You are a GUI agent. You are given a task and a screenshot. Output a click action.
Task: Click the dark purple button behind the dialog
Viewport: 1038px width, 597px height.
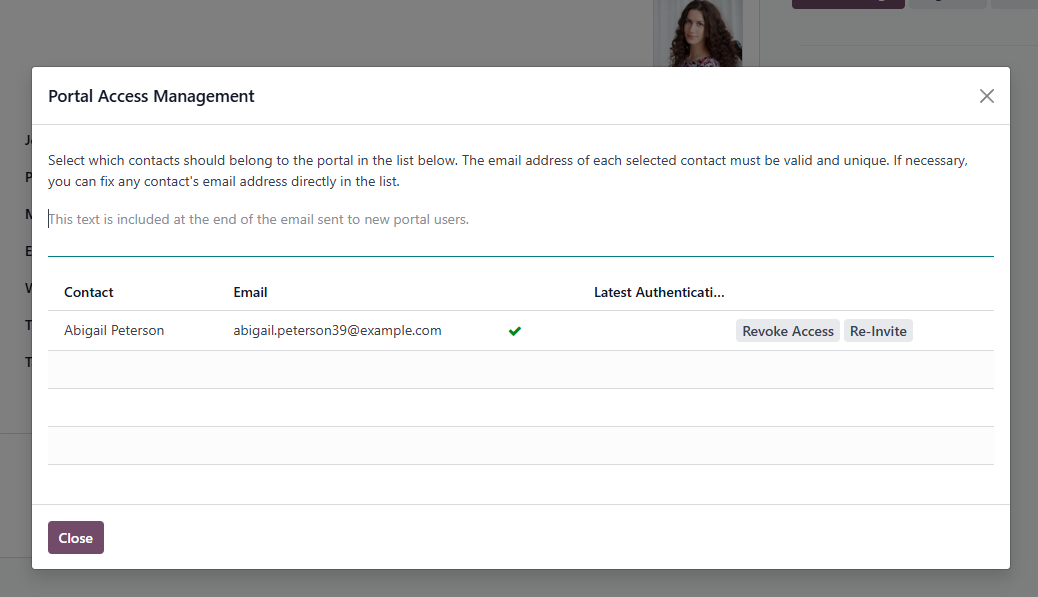point(848,4)
